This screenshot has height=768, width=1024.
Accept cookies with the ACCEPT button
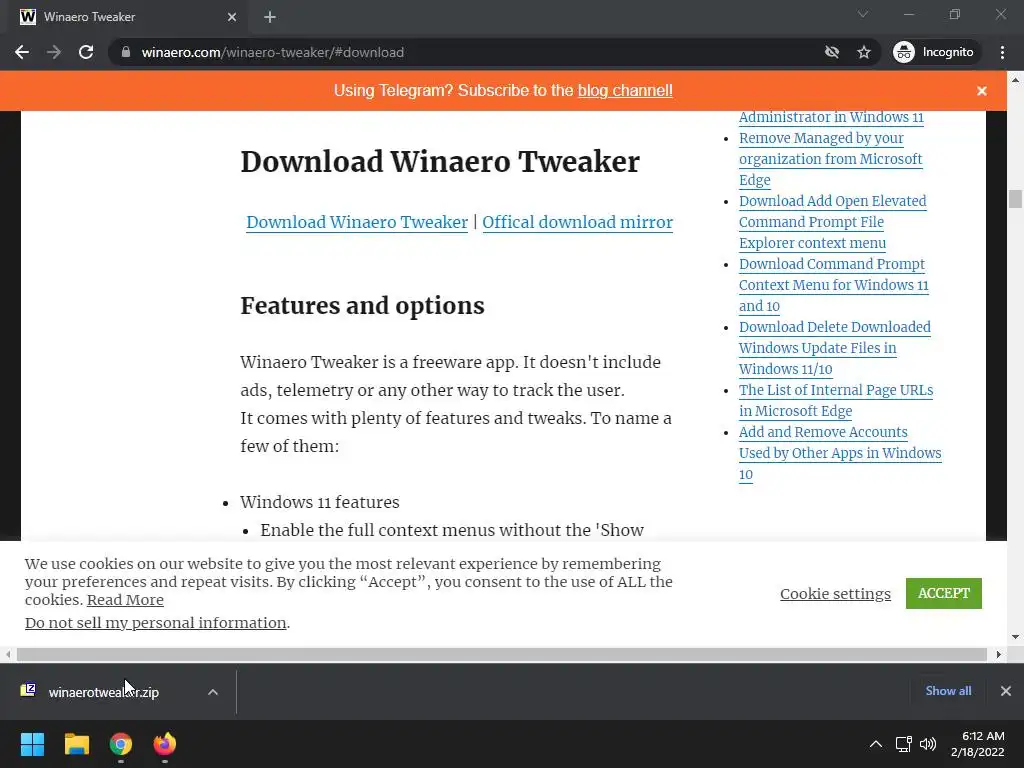944,593
